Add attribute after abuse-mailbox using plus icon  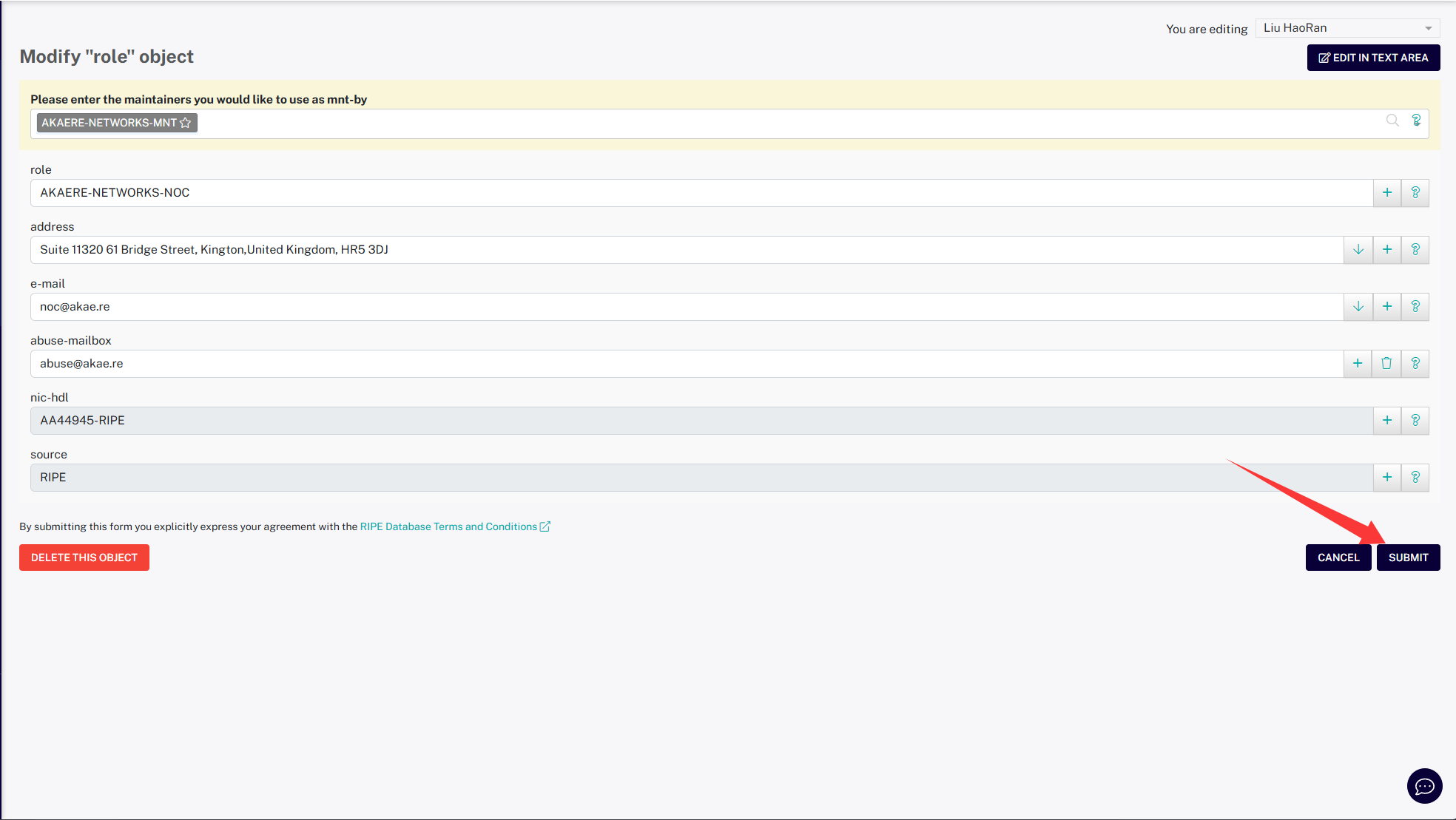(x=1358, y=364)
